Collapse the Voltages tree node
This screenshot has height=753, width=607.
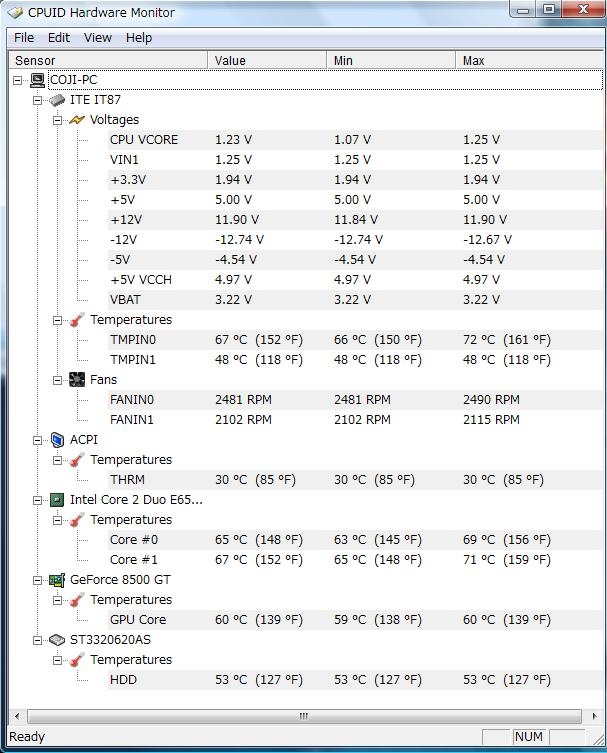point(58,120)
